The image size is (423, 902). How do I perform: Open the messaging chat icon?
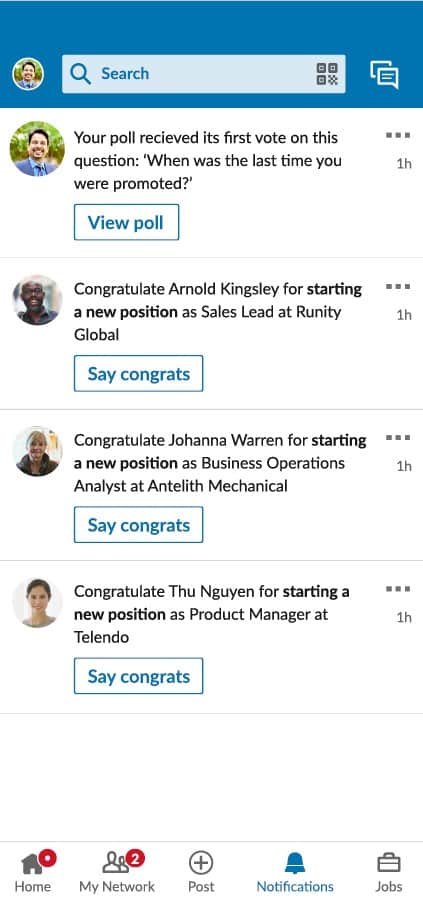point(384,74)
